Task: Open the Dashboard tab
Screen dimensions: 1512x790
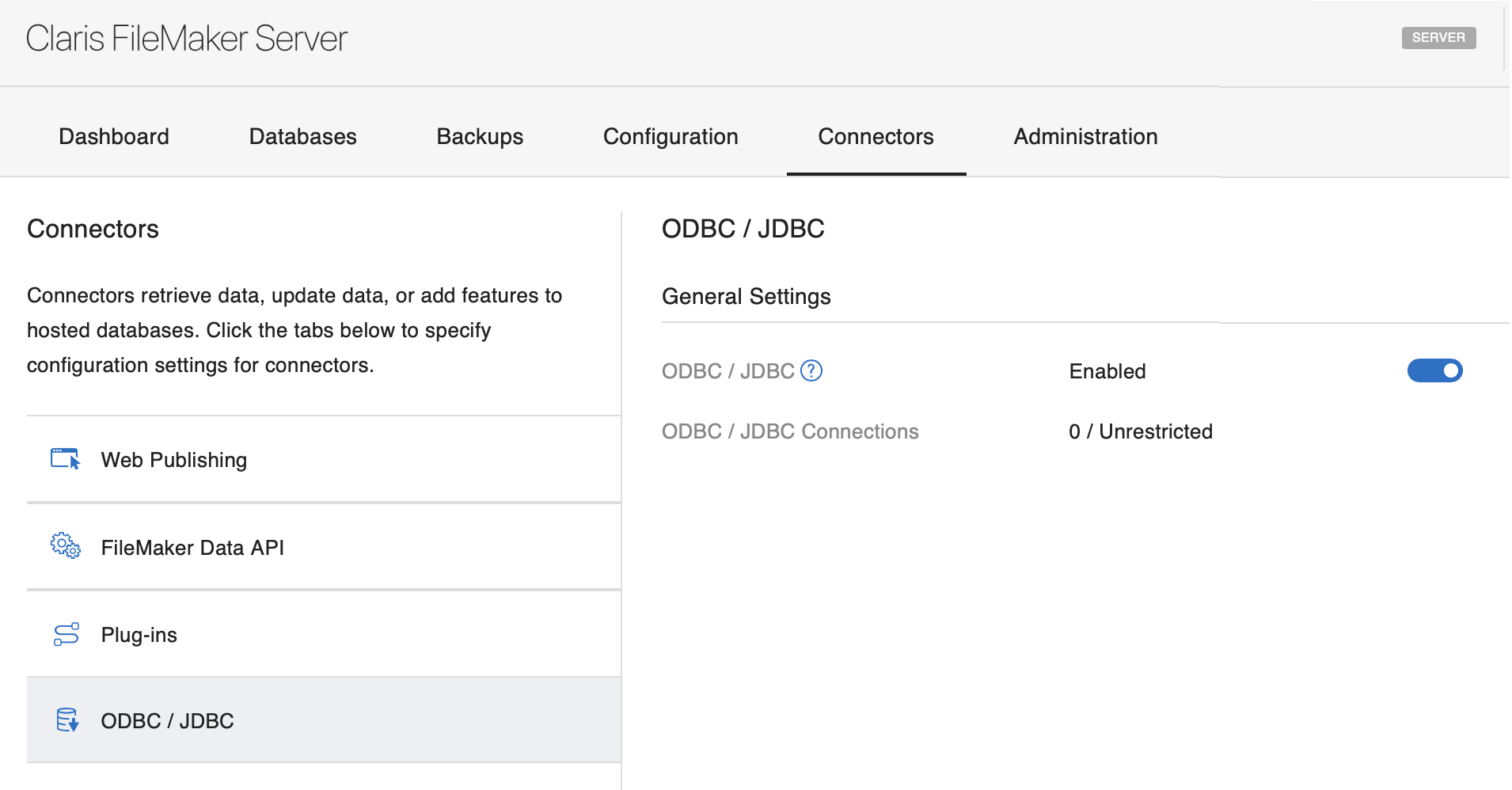Action: [114, 136]
